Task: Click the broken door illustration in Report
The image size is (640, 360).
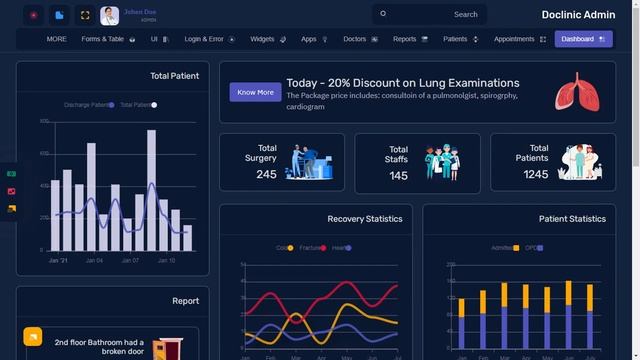Action: 167,348
